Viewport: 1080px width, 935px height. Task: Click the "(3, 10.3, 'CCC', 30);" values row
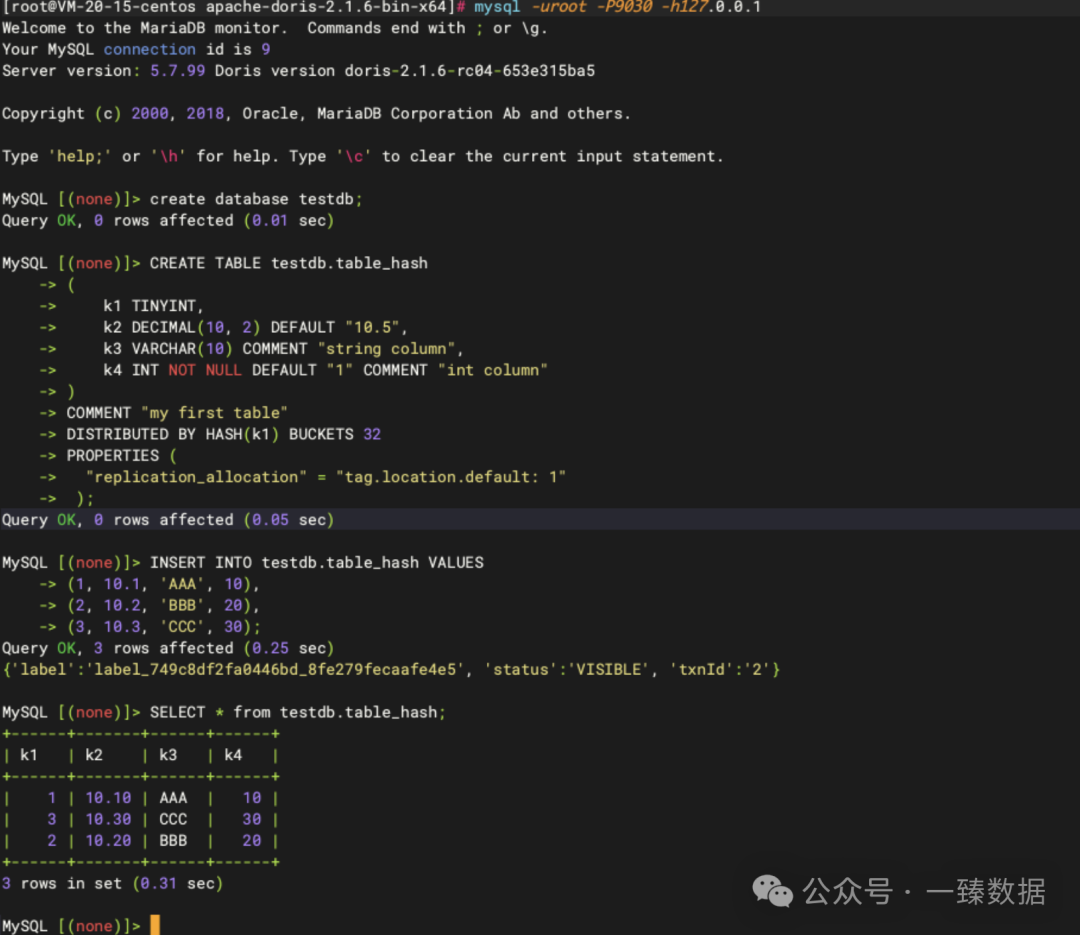tap(164, 626)
